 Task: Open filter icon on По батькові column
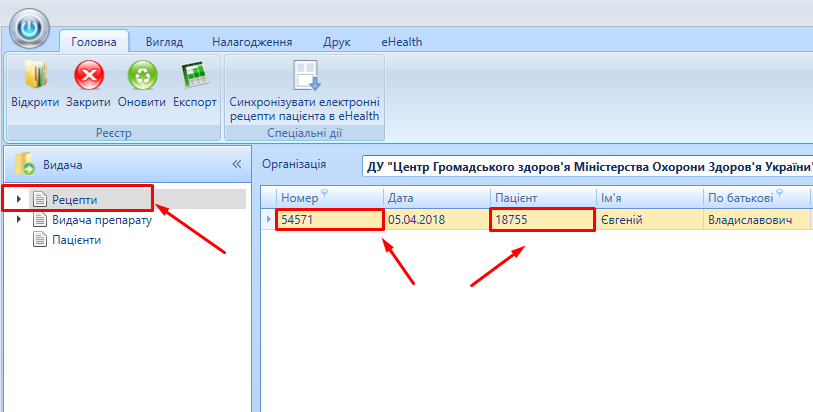[x=779, y=194]
